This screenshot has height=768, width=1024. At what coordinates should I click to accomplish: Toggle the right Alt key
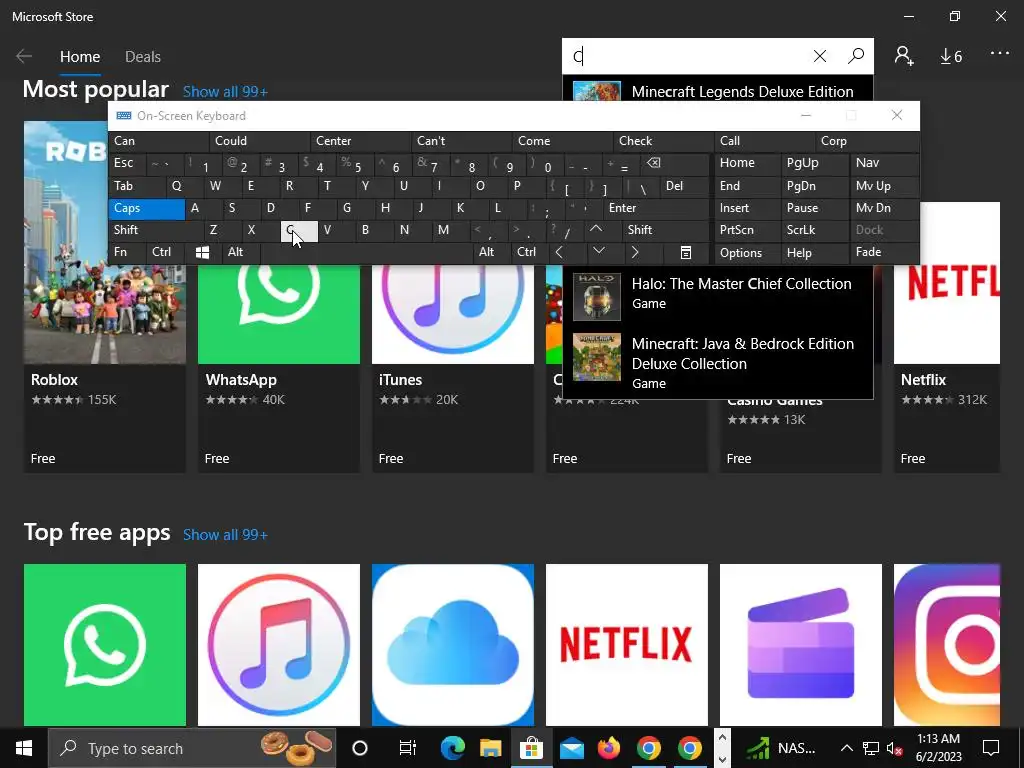(490, 252)
